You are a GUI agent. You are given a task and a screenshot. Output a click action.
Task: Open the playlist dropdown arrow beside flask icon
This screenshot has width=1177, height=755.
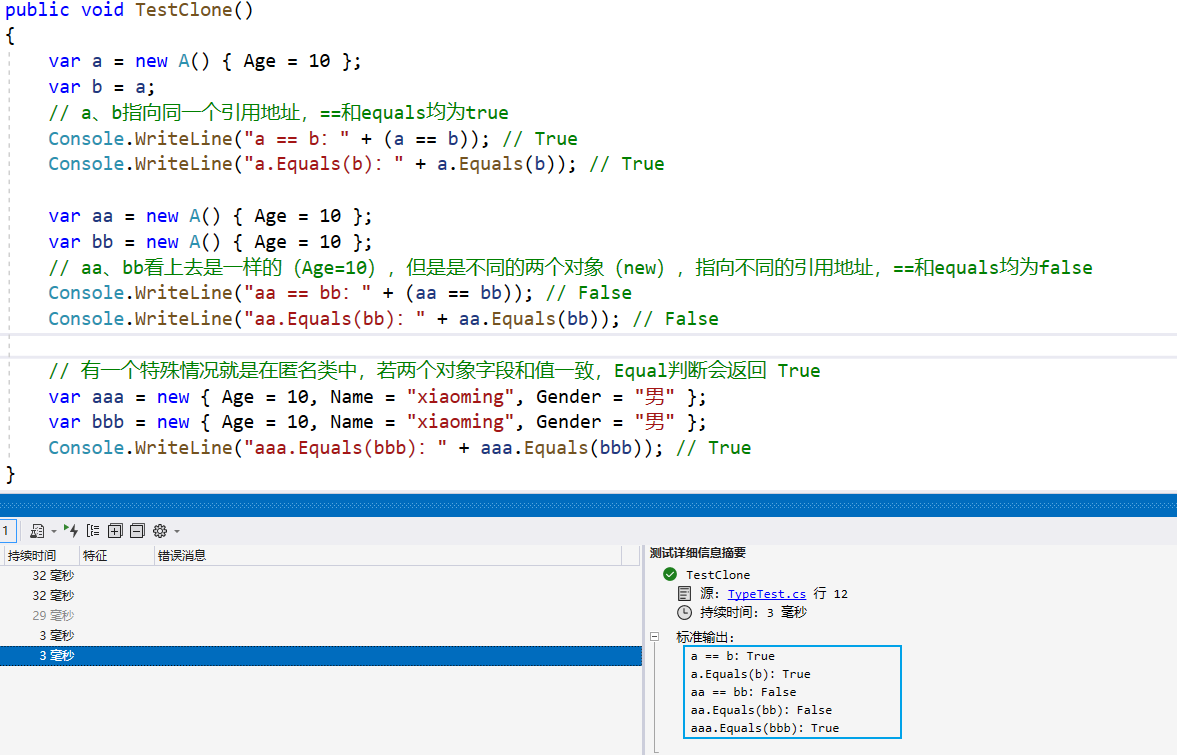pos(53,532)
